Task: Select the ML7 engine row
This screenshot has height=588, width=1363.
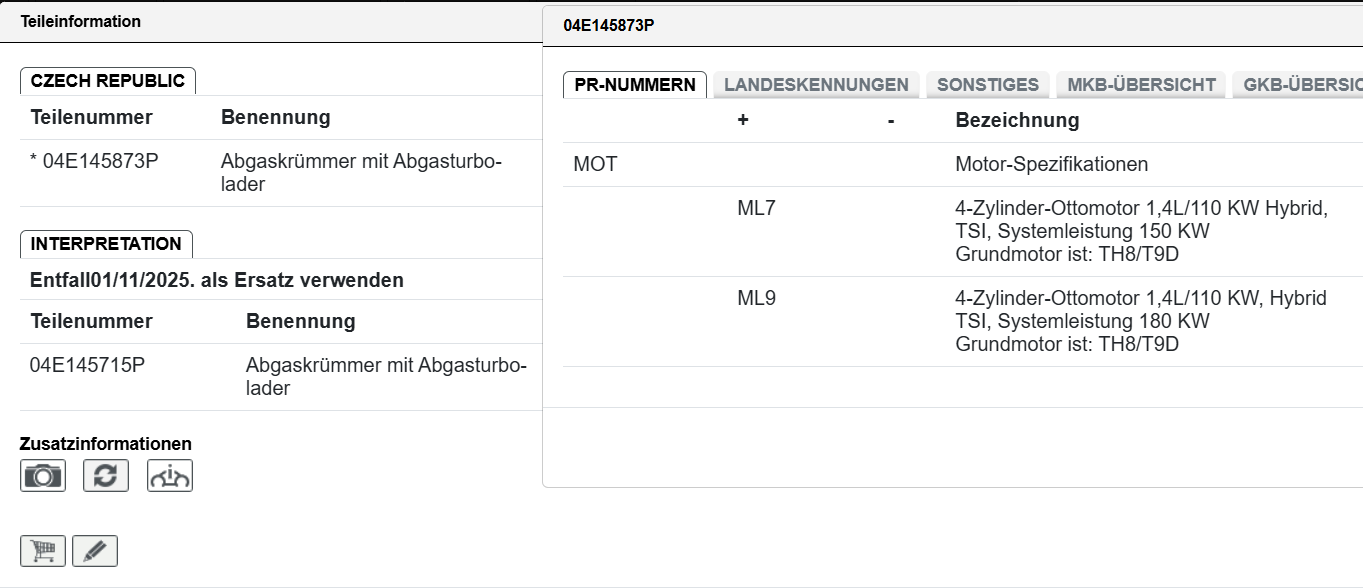Action: [x=756, y=210]
